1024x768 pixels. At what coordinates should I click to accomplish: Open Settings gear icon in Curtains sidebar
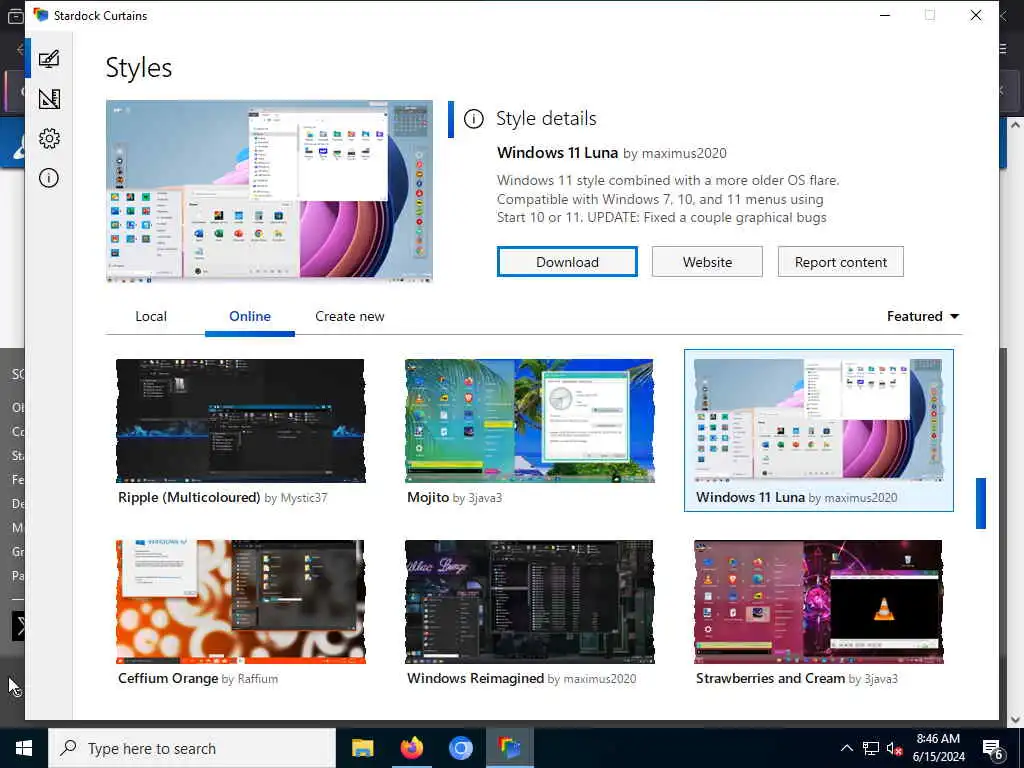pos(49,138)
